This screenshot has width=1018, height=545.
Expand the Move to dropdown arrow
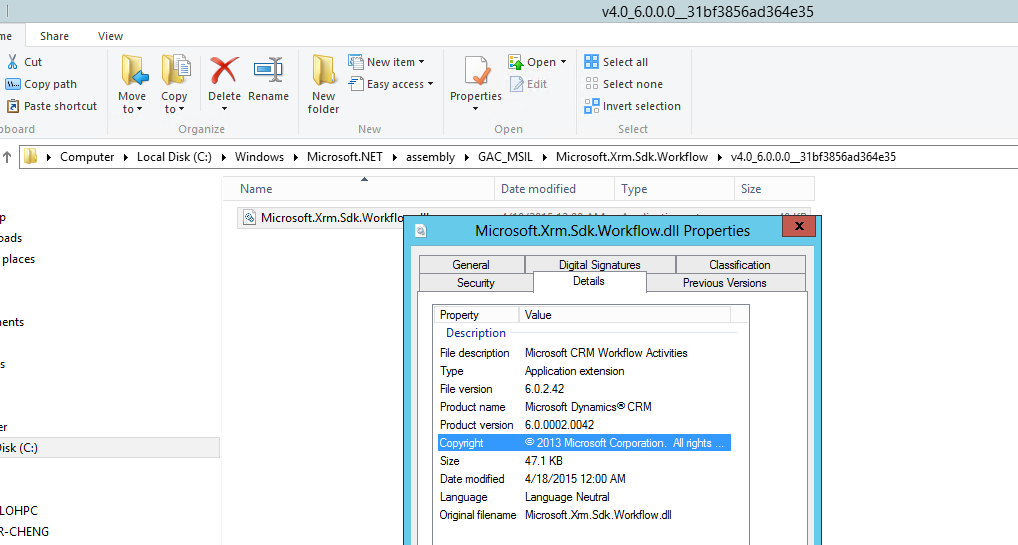pyautogui.click(x=140, y=110)
